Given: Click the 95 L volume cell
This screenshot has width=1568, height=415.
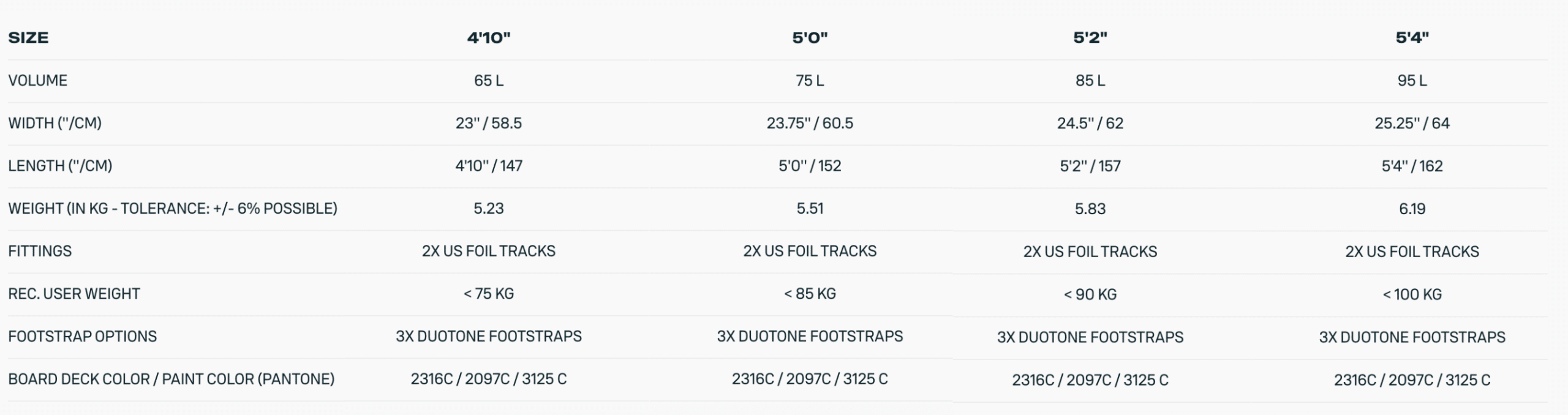Looking at the screenshot, I should [x=1412, y=81].
